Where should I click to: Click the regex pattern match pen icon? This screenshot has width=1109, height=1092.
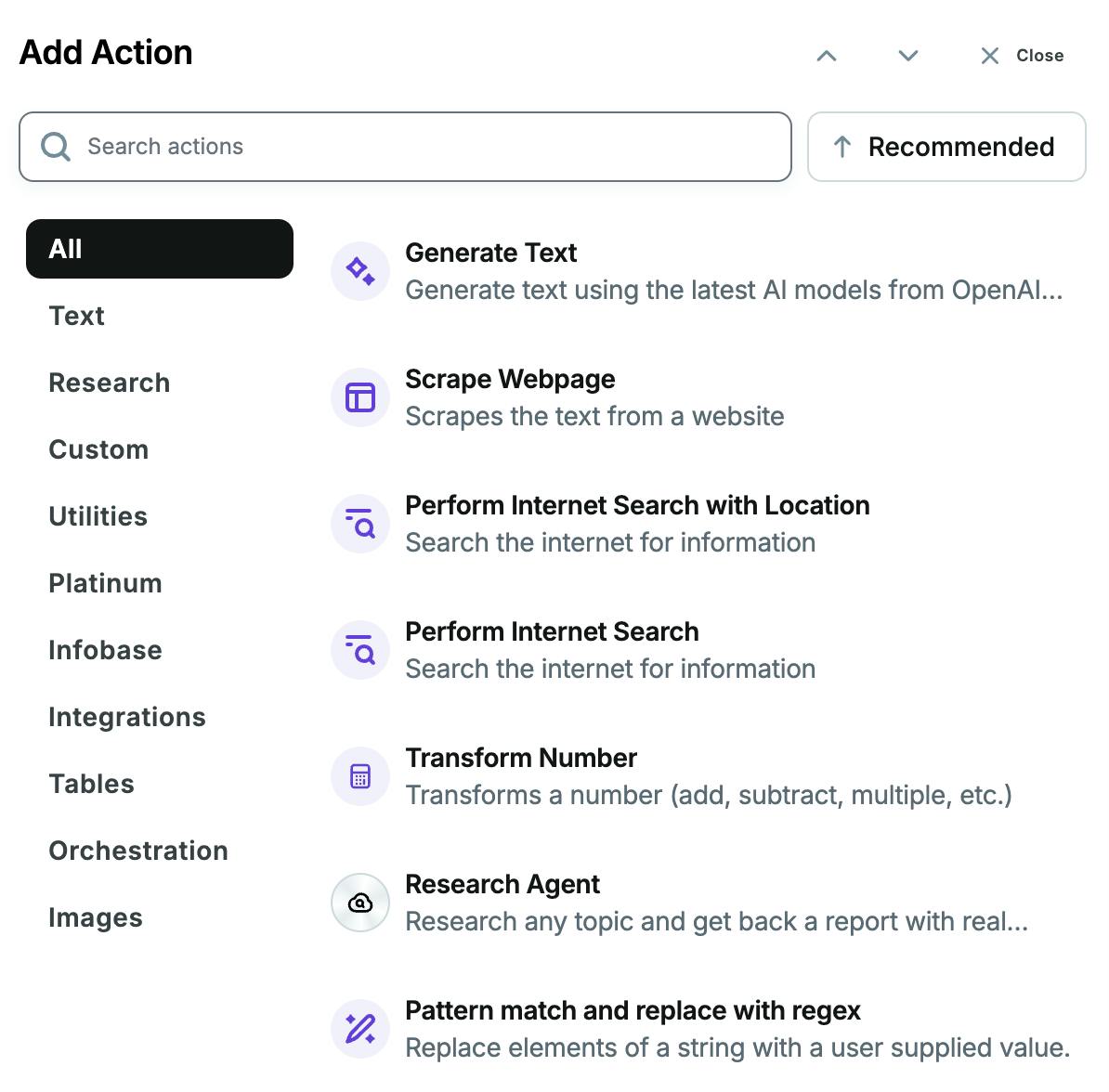(360, 1029)
